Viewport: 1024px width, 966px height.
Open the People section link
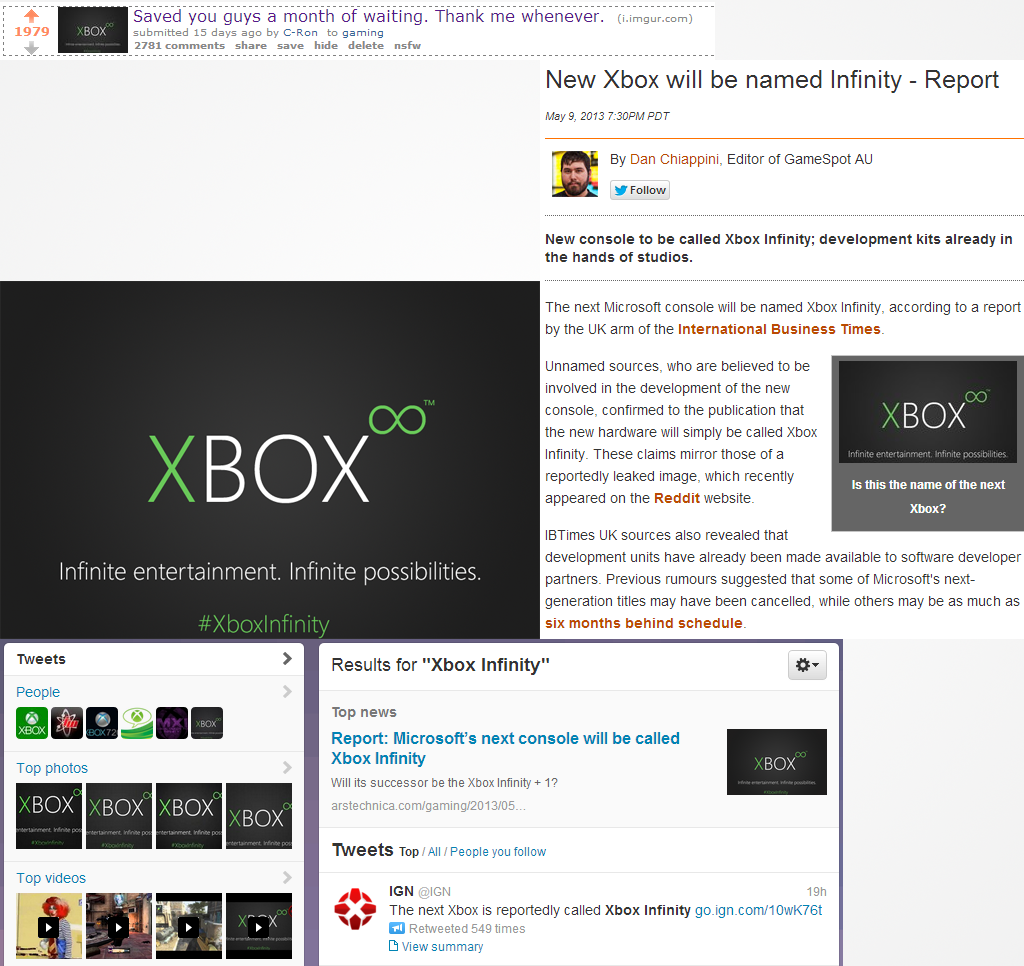point(38,692)
